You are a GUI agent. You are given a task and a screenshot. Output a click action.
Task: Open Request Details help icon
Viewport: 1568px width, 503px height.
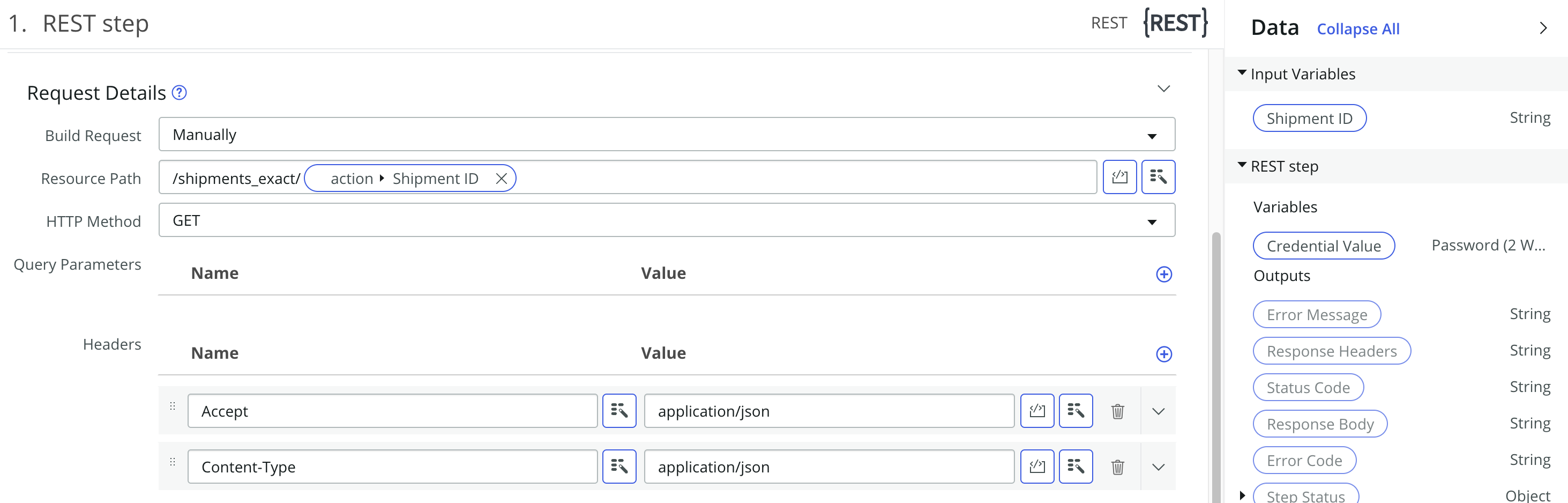pyautogui.click(x=179, y=93)
